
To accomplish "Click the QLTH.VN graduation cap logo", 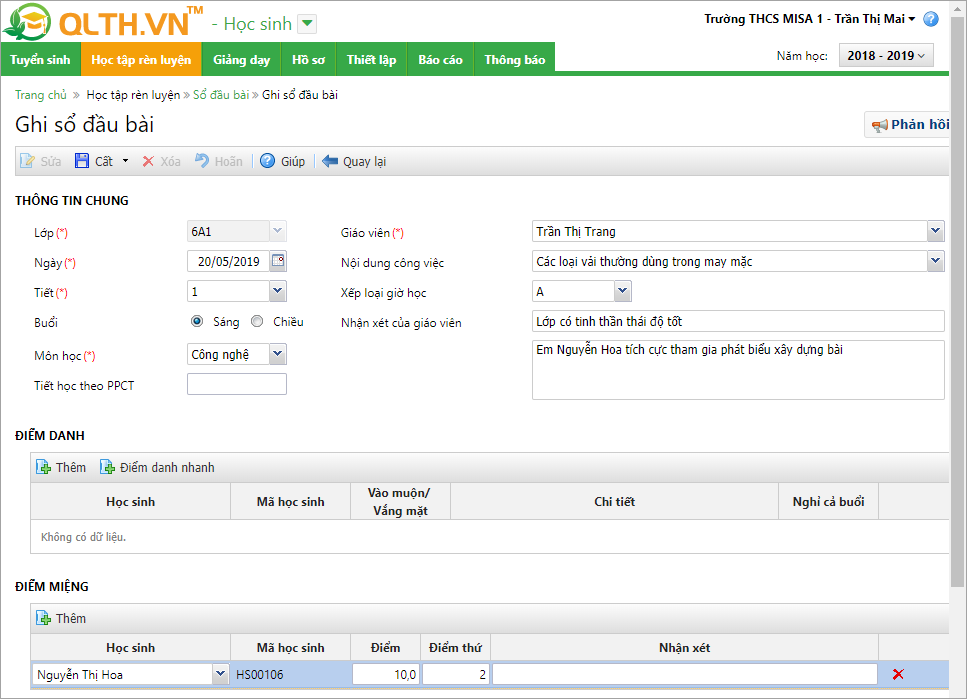I will (27, 22).
